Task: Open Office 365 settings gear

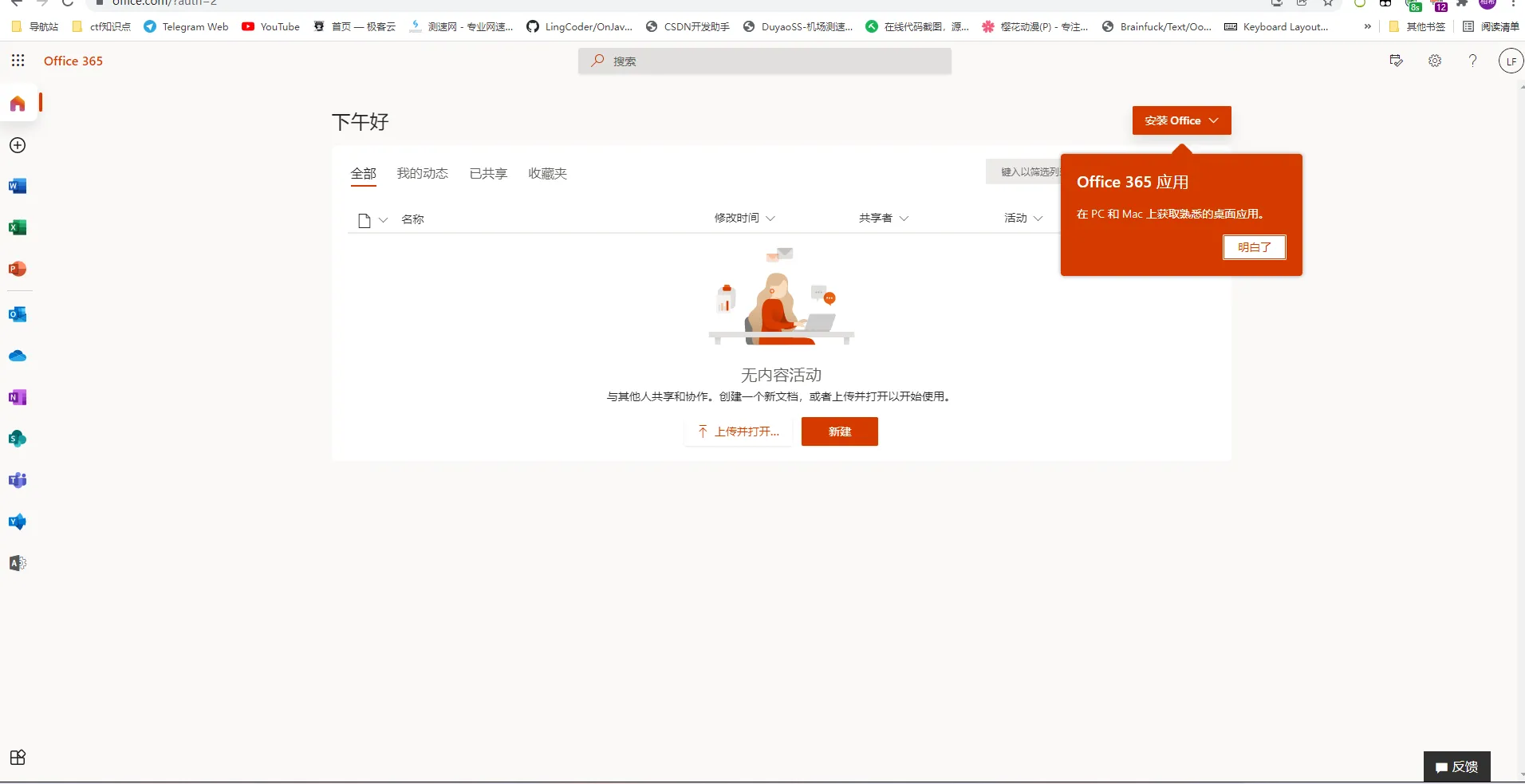Action: (x=1434, y=61)
